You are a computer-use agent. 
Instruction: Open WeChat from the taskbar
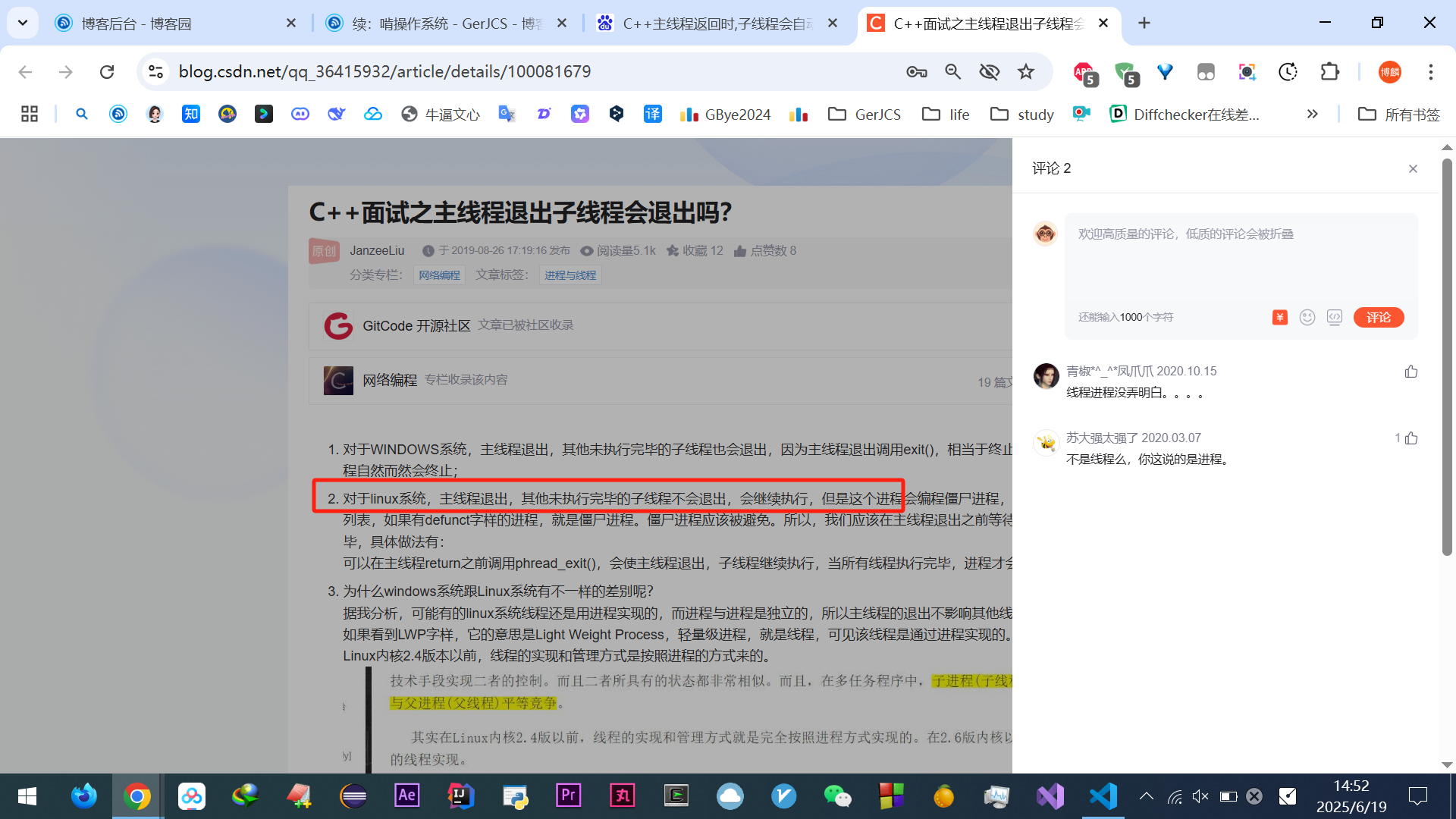point(837,795)
